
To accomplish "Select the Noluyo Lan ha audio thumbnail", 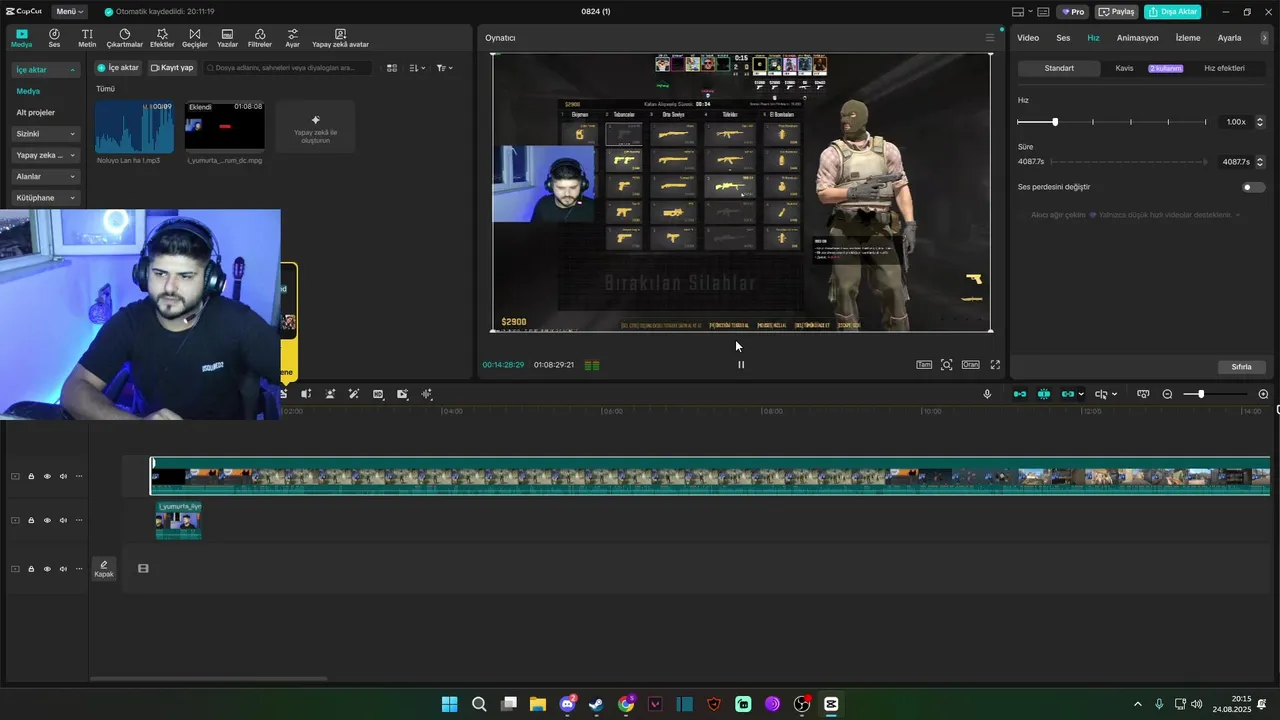I will point(134,126).
